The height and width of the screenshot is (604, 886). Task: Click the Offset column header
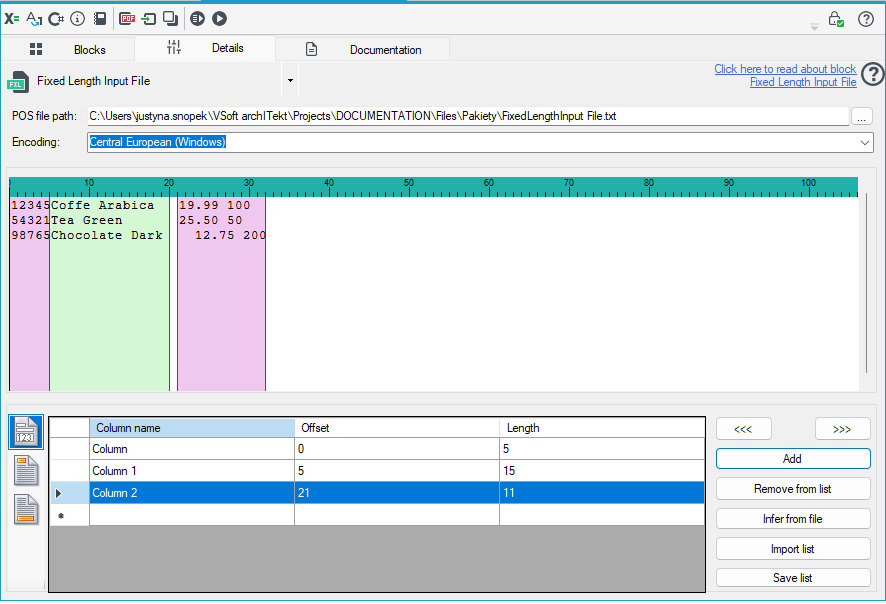pyautogui.click(x=397, y=428)
